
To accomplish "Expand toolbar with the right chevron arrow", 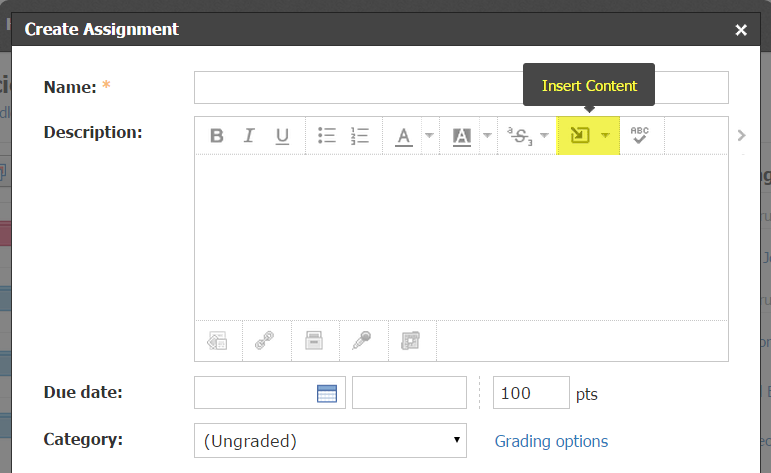I will coord(741,136).
